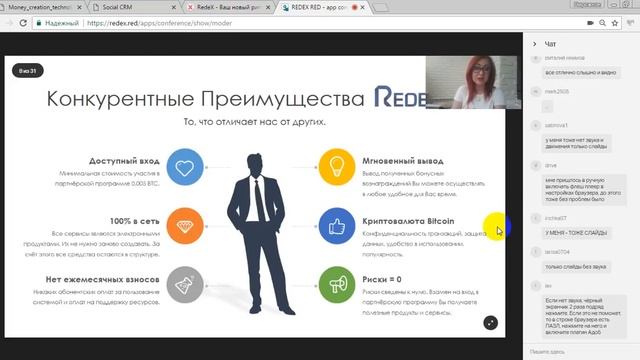
Task: Open a new browser tab
Action: (380, 8)
